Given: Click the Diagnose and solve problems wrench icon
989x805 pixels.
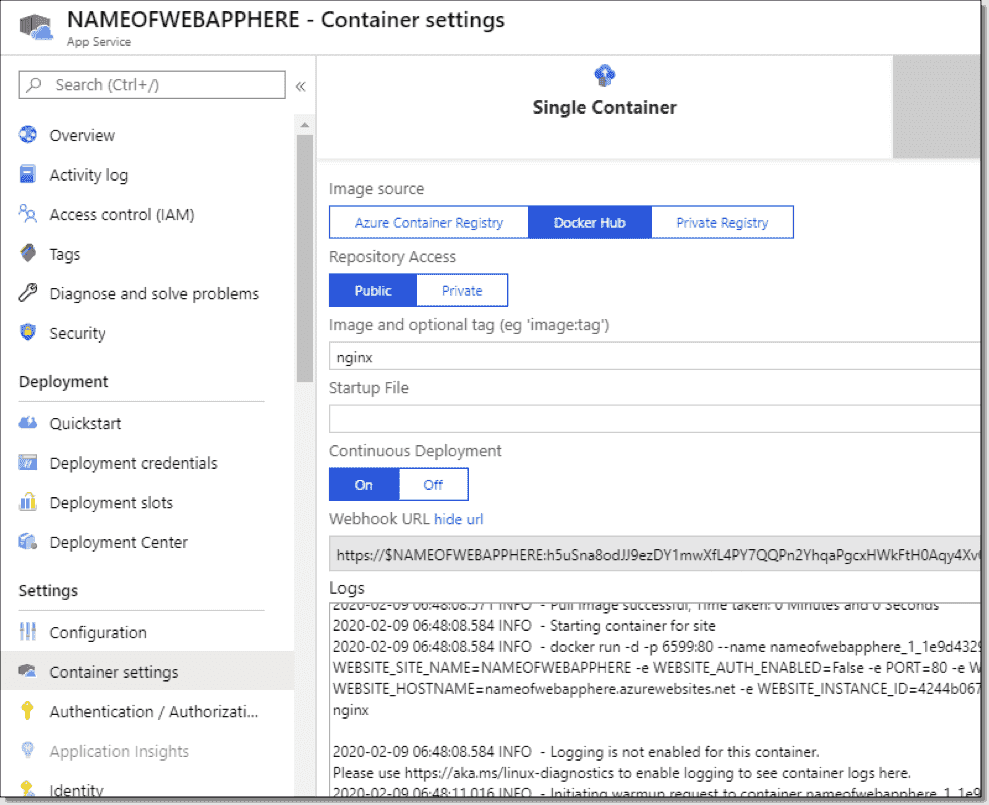Looking at the screenshot, I should 28,294.
